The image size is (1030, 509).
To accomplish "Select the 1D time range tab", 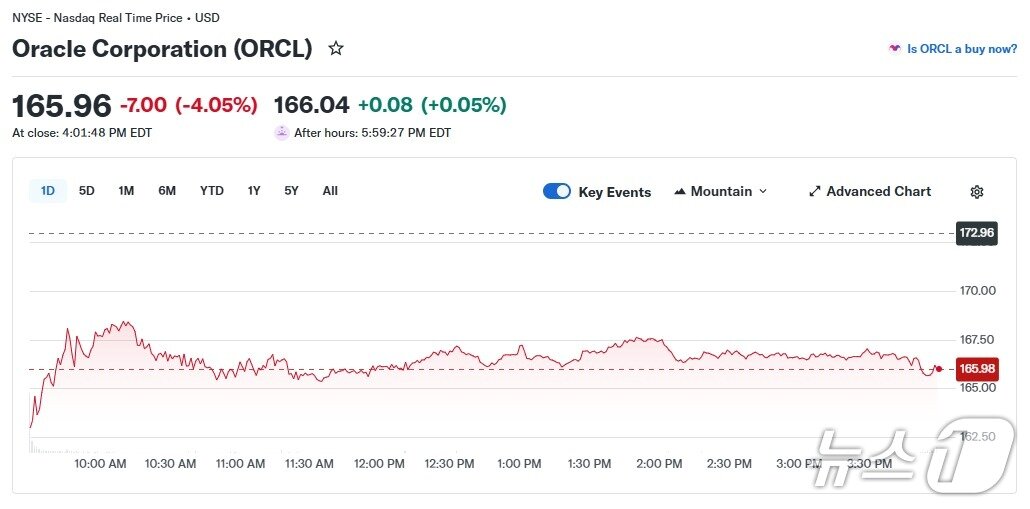I will [x=48, y=190].
